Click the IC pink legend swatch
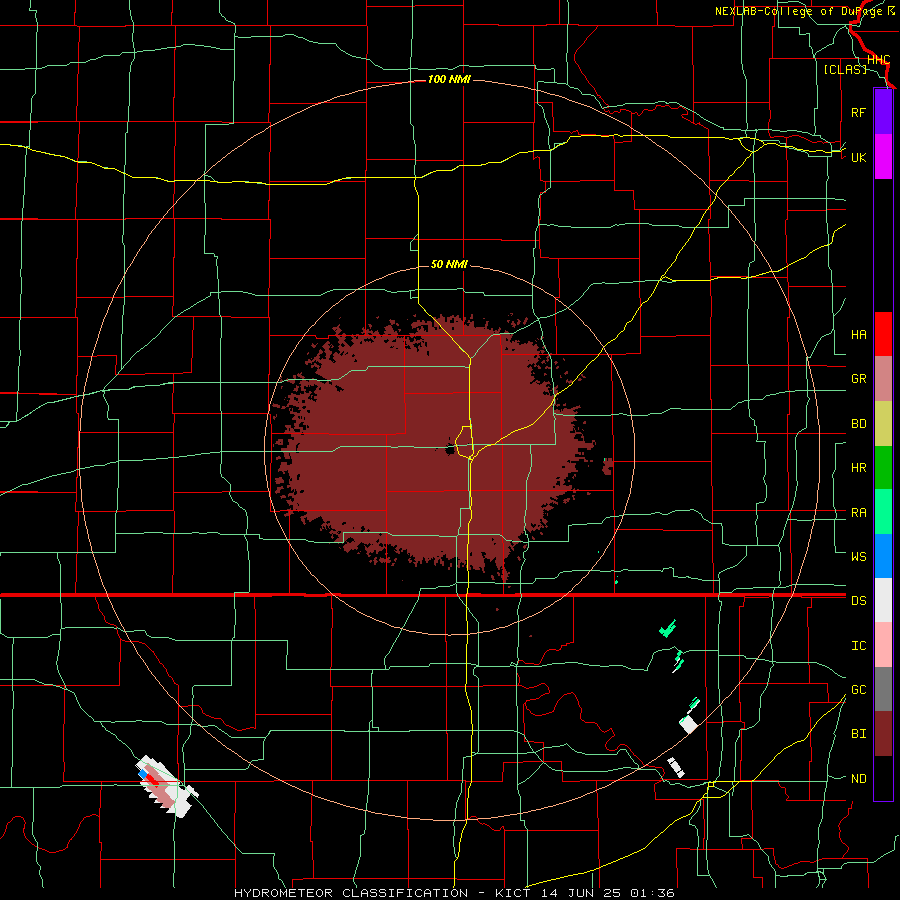Image resolution: width=900 pixels, height=900 pixels. pyautogui.click(x=883, y=645)
